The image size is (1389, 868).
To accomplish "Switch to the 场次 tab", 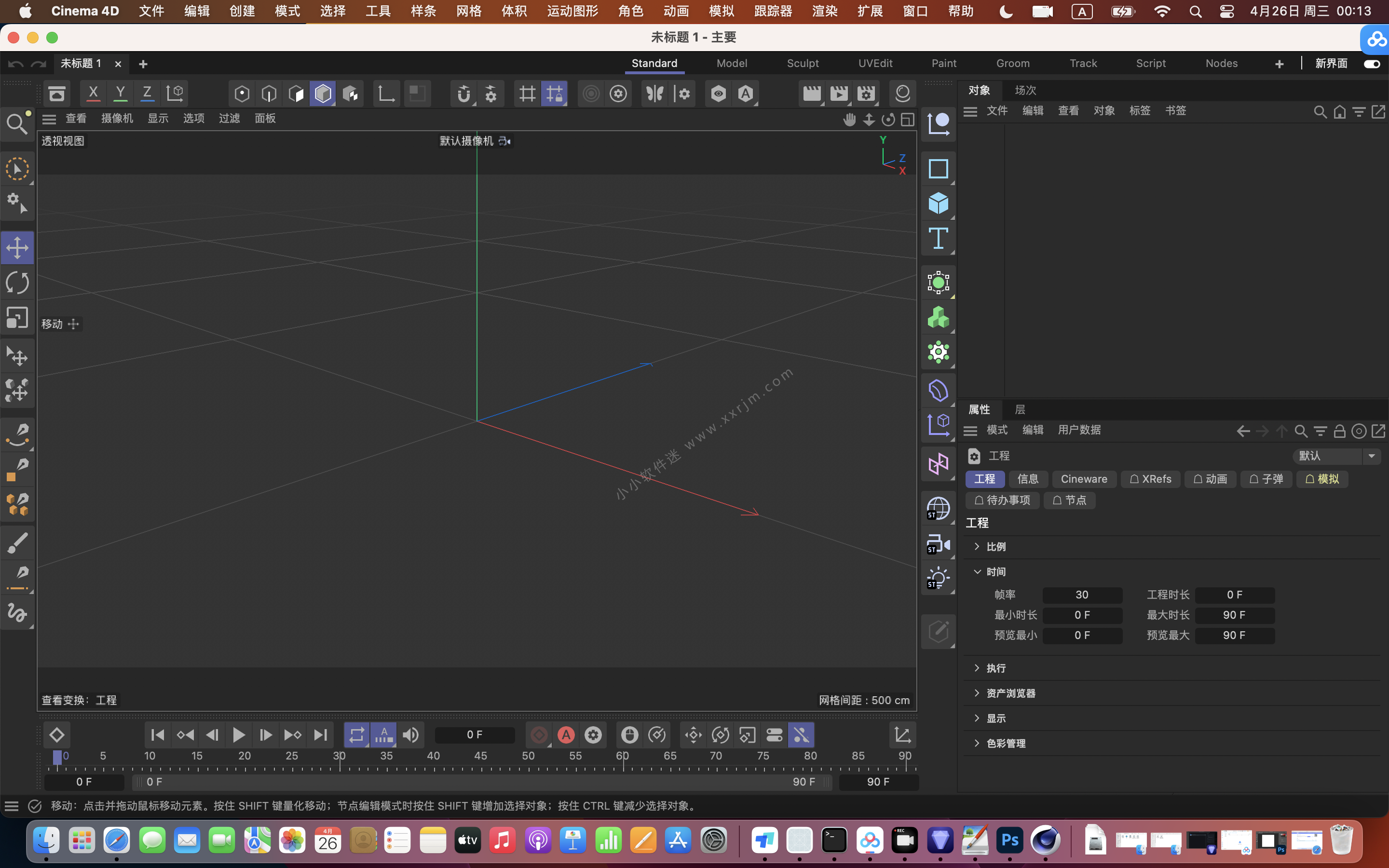I will [x=1025, y=90].
